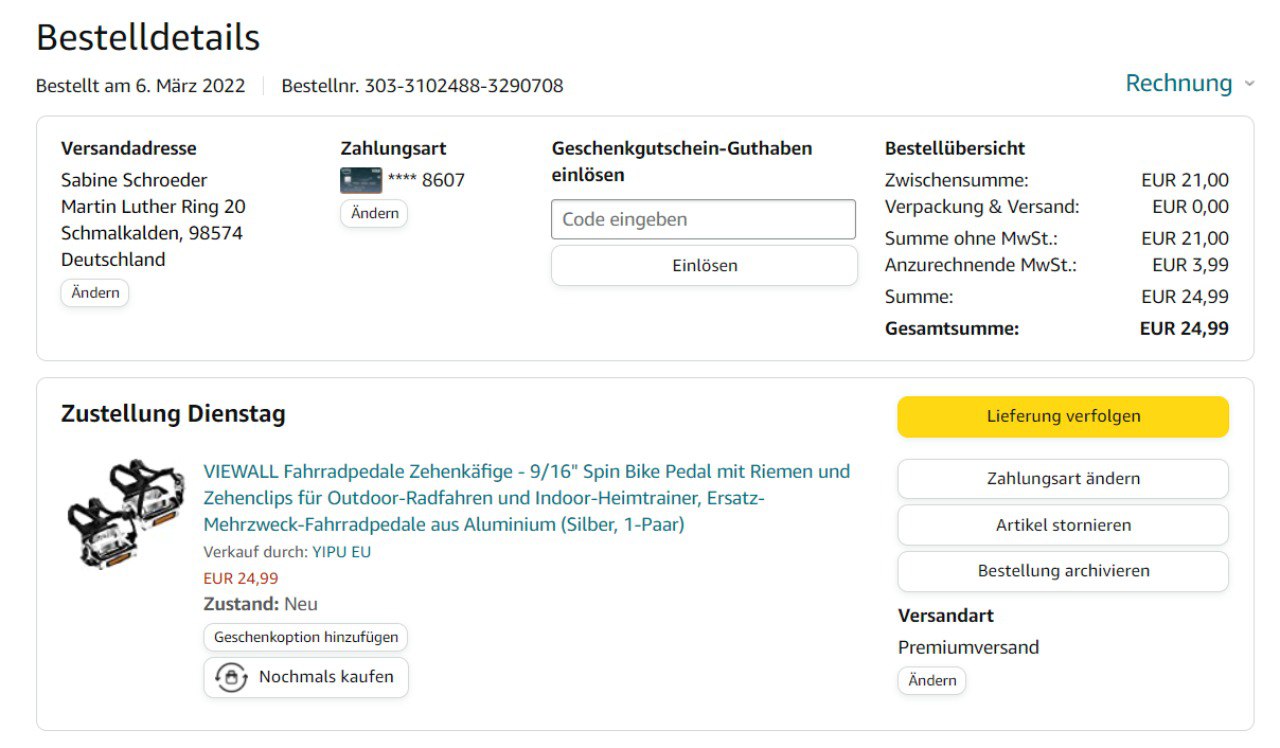Image resolution: width=1280 pixels, height=748 pixels.
Task: Click Artikel stornieren button
Action: (1063, 525)
